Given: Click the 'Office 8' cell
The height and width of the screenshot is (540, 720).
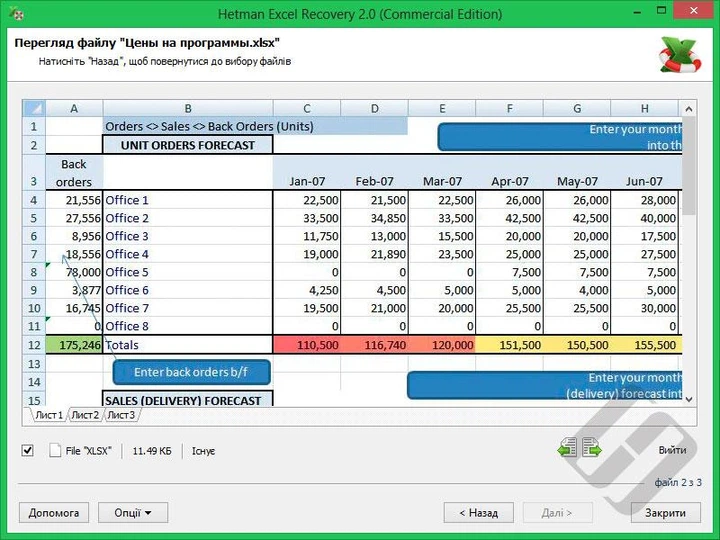Looking at the screenshot, I should 188,326.
